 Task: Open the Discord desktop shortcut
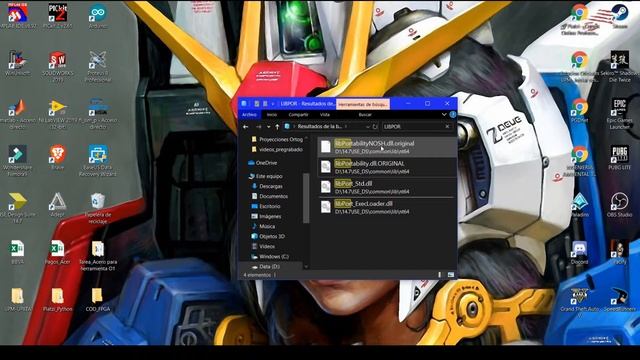580,252
